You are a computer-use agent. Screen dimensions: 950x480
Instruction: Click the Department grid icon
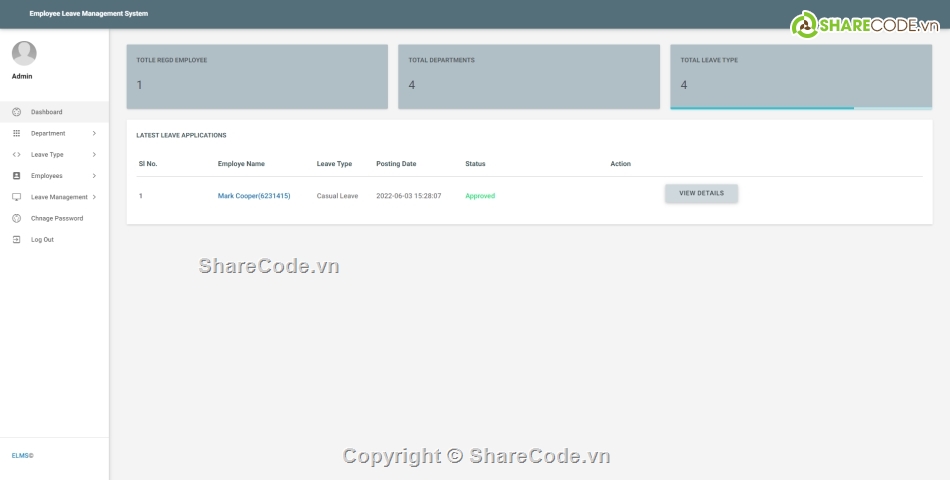coord(17,133)
